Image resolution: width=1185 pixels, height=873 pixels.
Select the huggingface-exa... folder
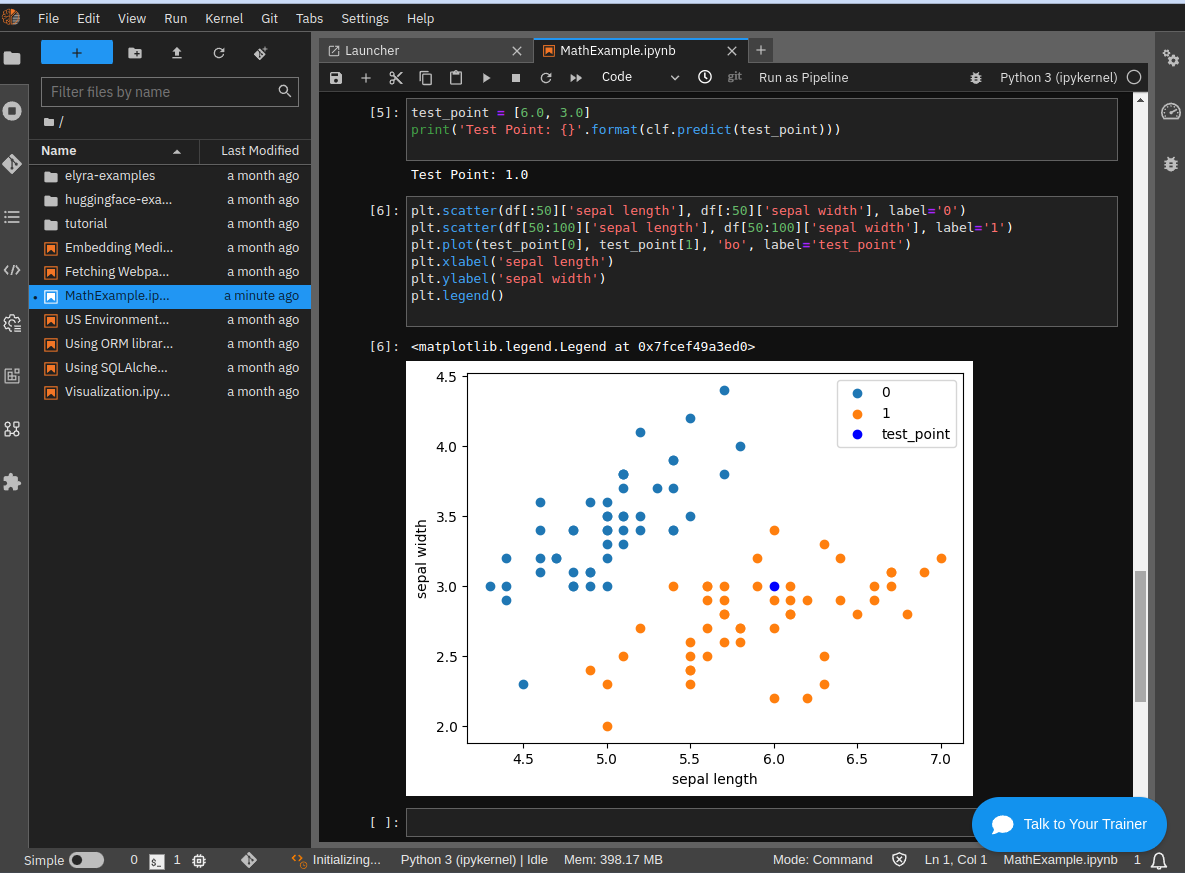point(170,200)
